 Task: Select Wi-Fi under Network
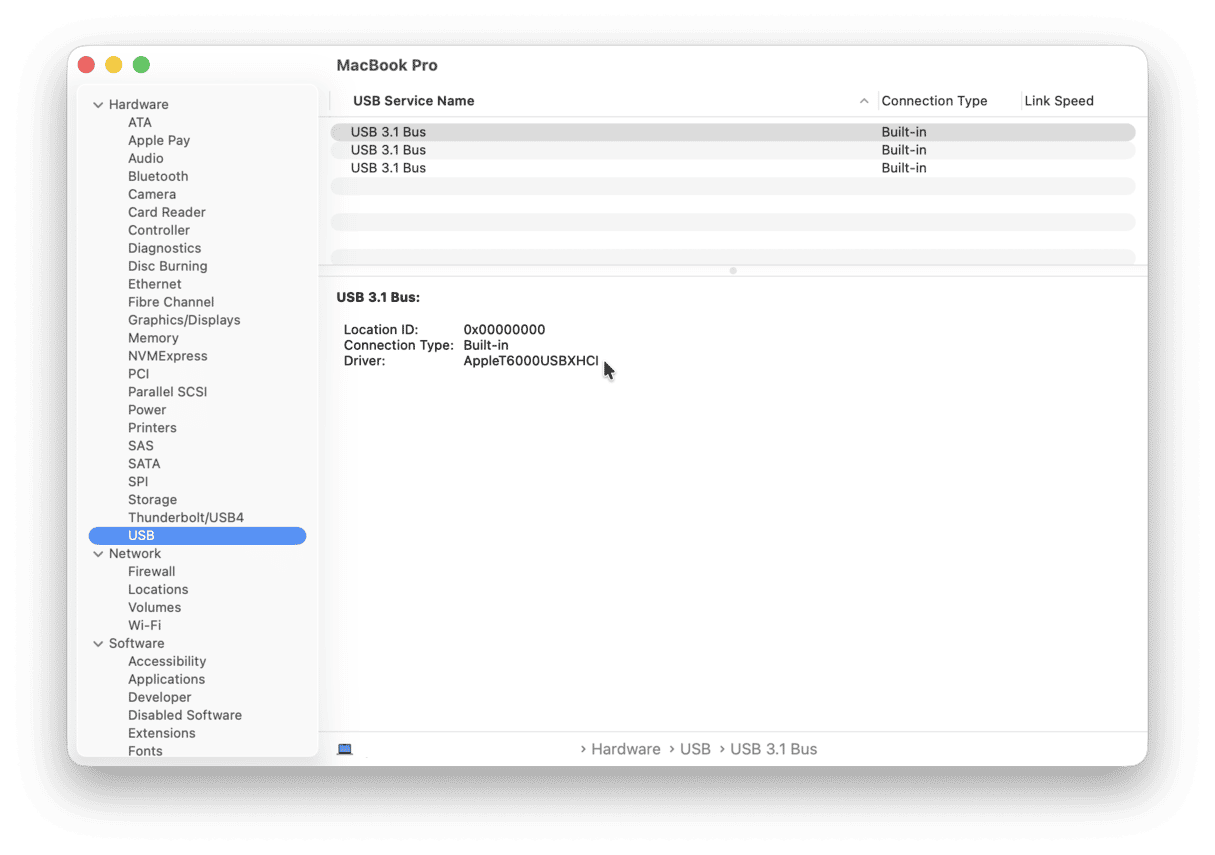[x=146, y=625]
